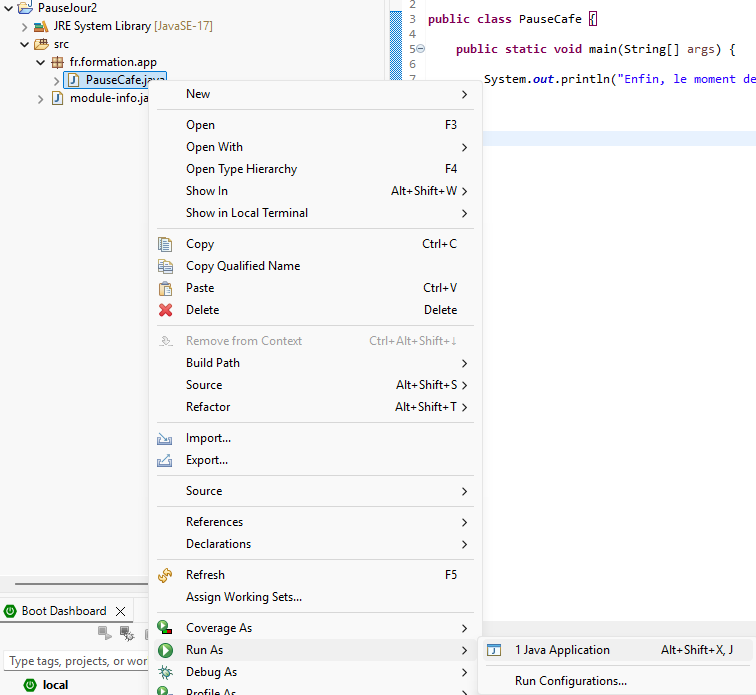
Task: Click the Debug As bug icon
Action: 166,672
